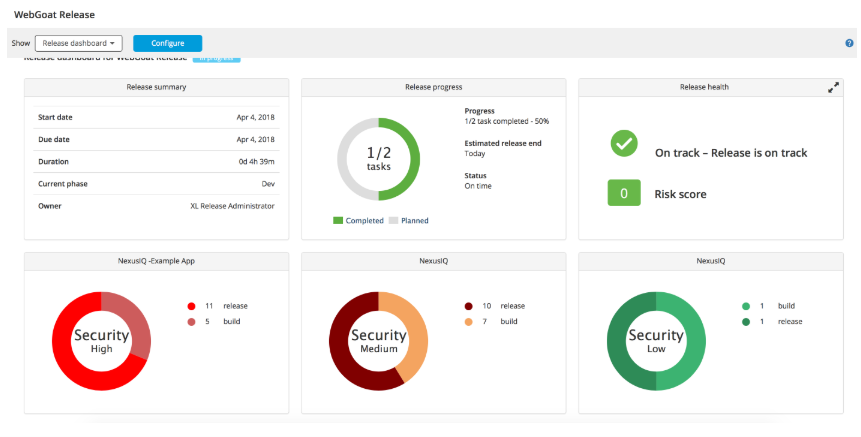Viewport: 861px width, 437px height.
Task: Toggle the Completed legend item in Release progress
Action: click(358, 220)
